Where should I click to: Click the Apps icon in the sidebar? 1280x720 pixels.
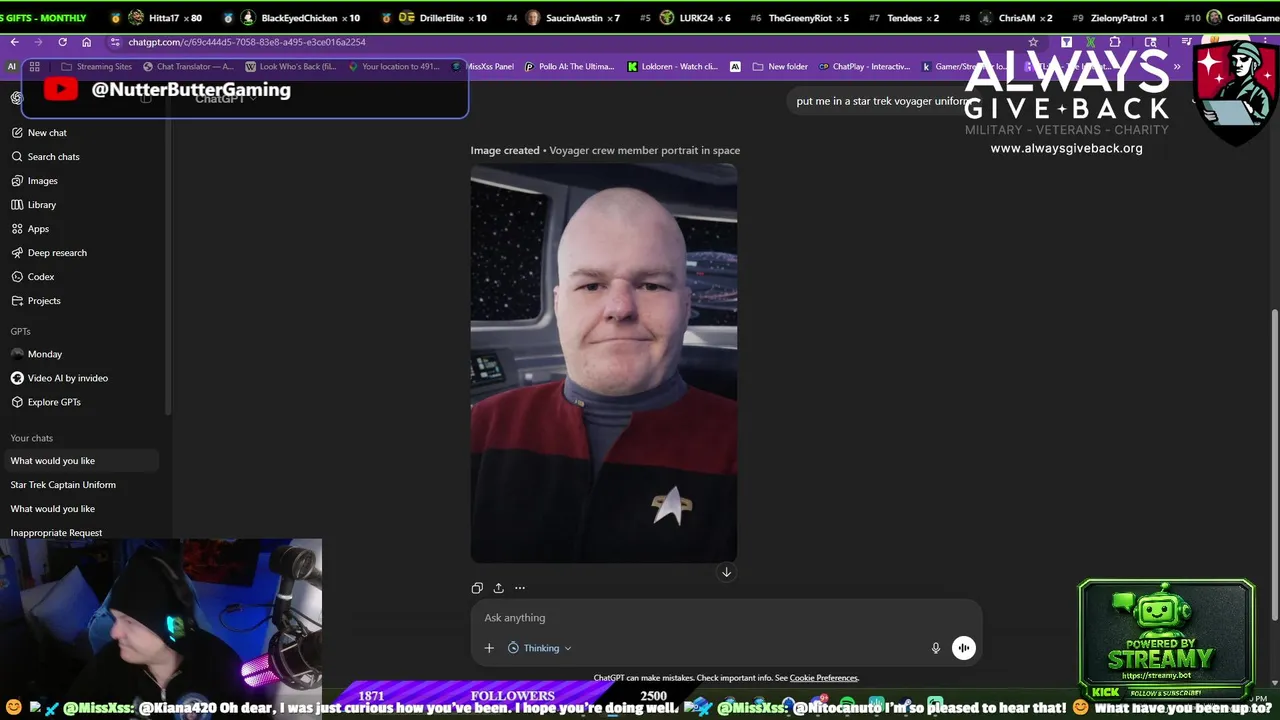[x=17, y=229]
